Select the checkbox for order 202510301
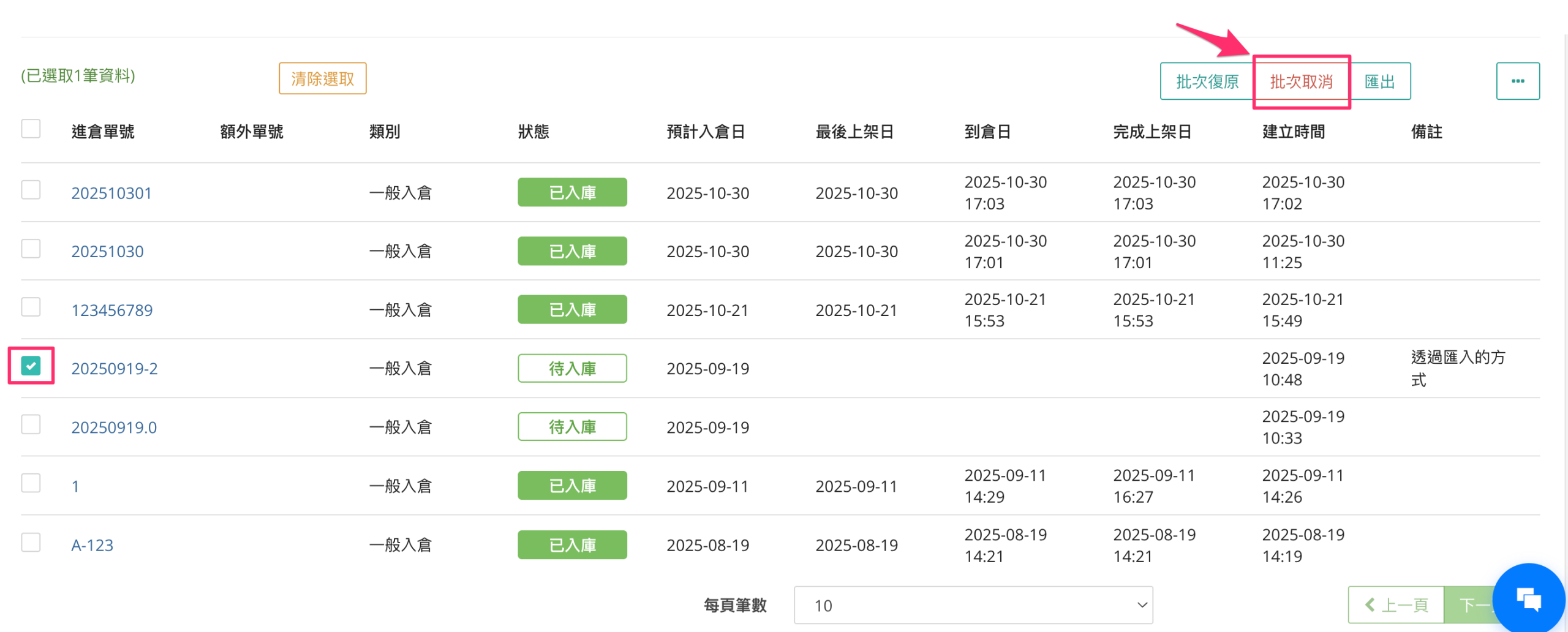 point(31,190)
